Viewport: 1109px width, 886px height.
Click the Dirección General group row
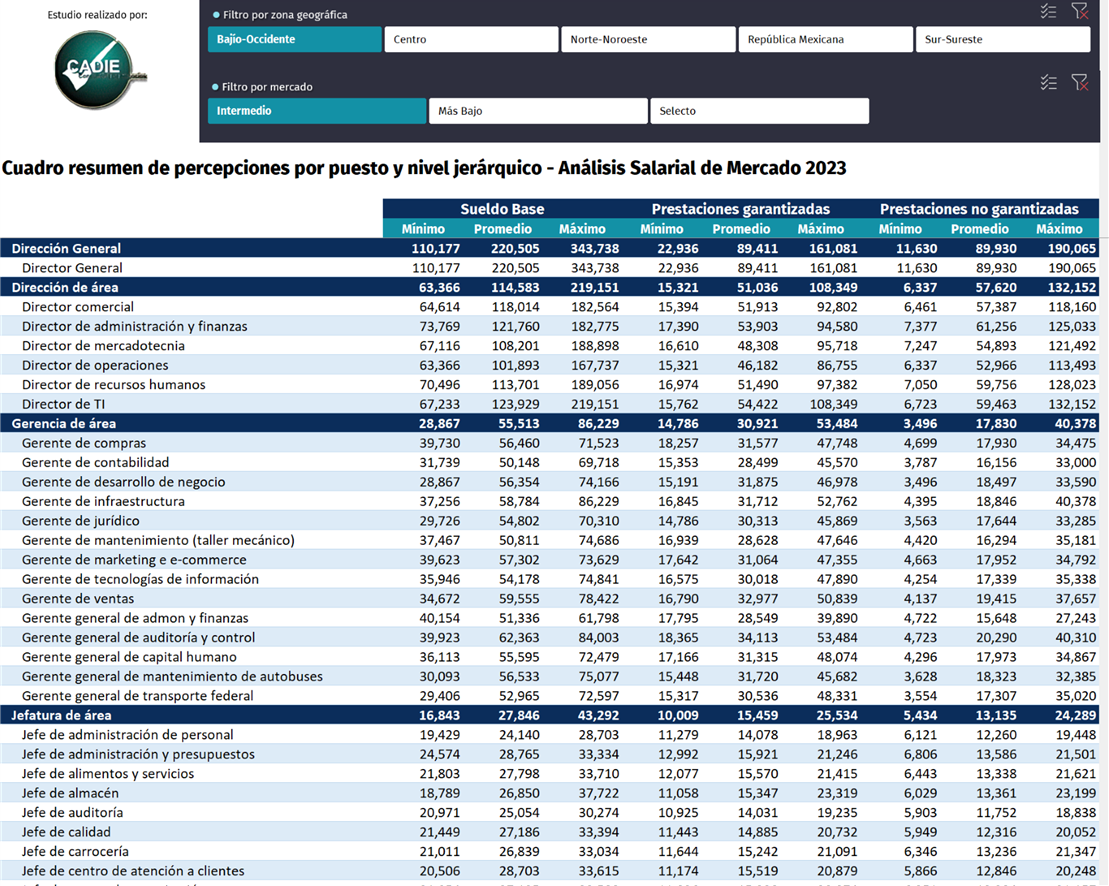(66, 248)
